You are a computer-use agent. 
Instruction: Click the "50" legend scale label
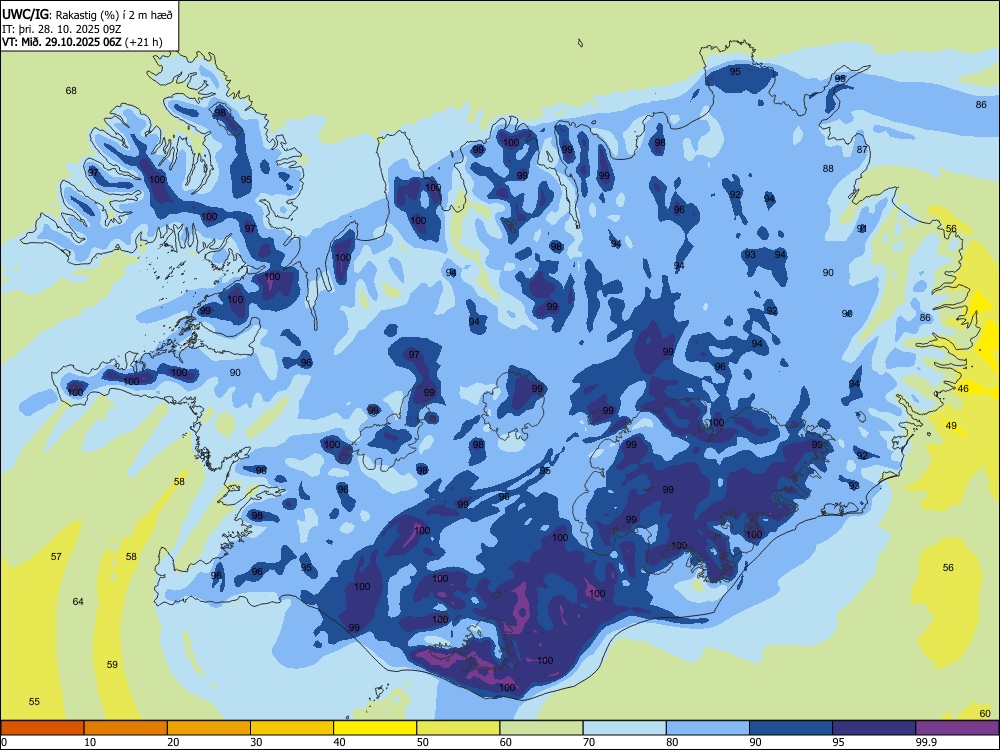point(423,742)
